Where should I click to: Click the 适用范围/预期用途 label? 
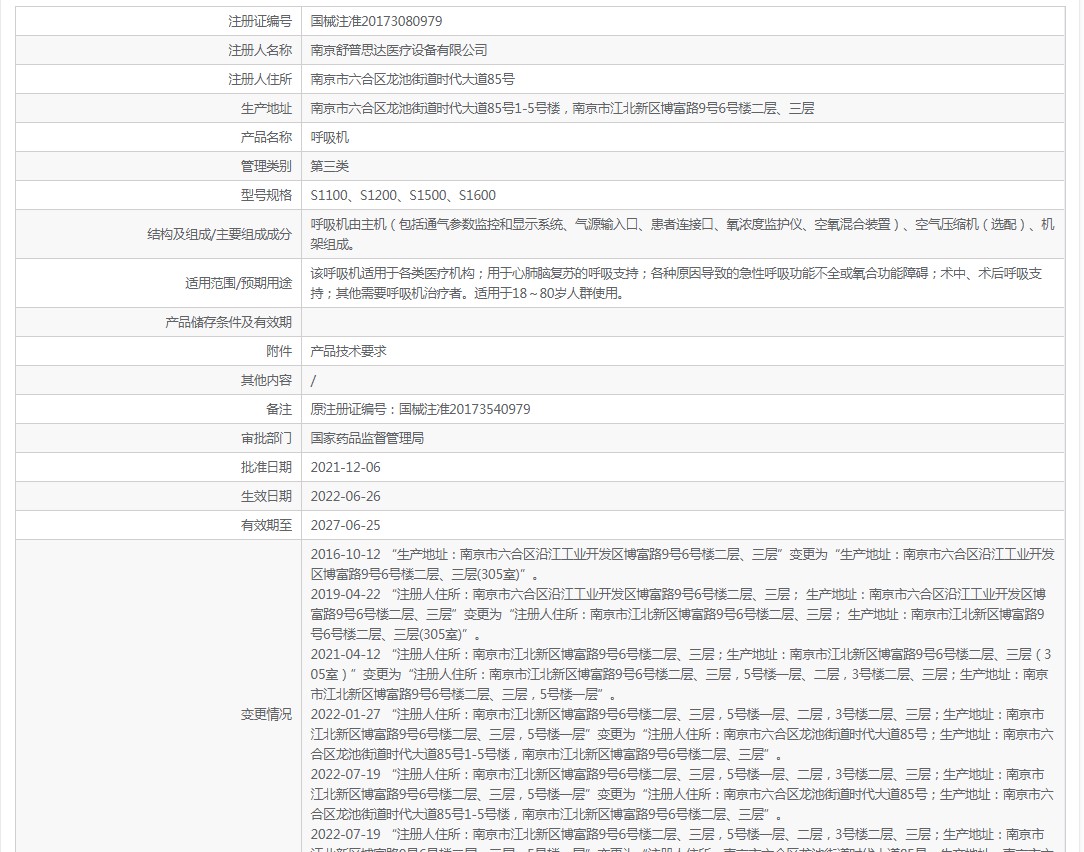[238, 284]
